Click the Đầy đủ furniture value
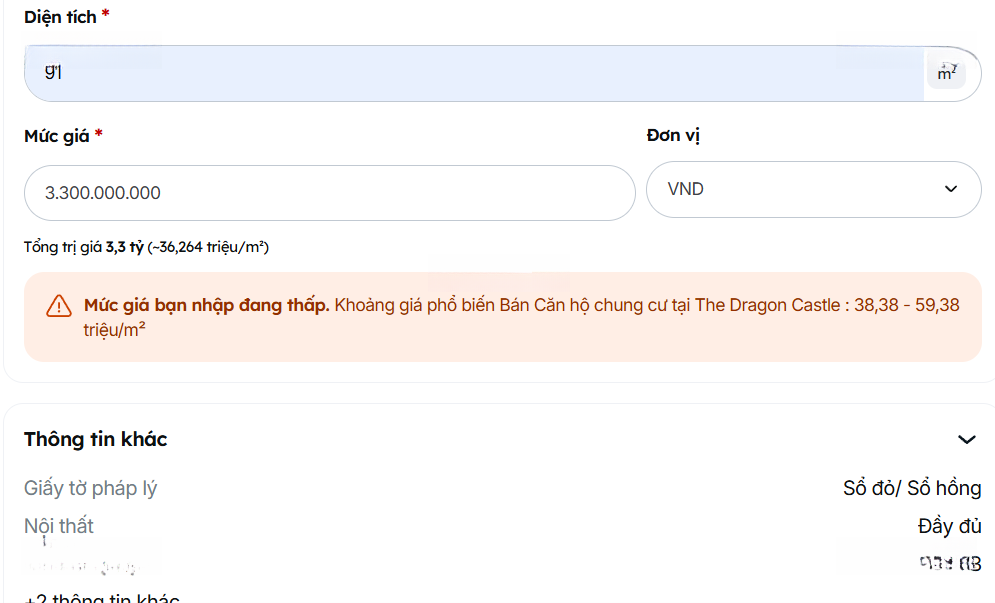Screen dimensions: 995x603 pos(949,526)
